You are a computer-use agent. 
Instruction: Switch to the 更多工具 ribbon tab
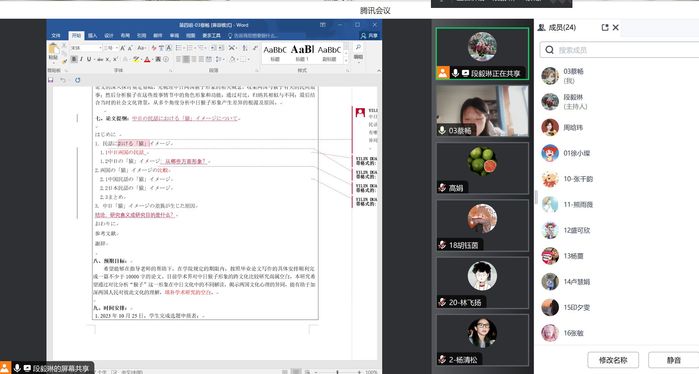click(x=211, y=36)
